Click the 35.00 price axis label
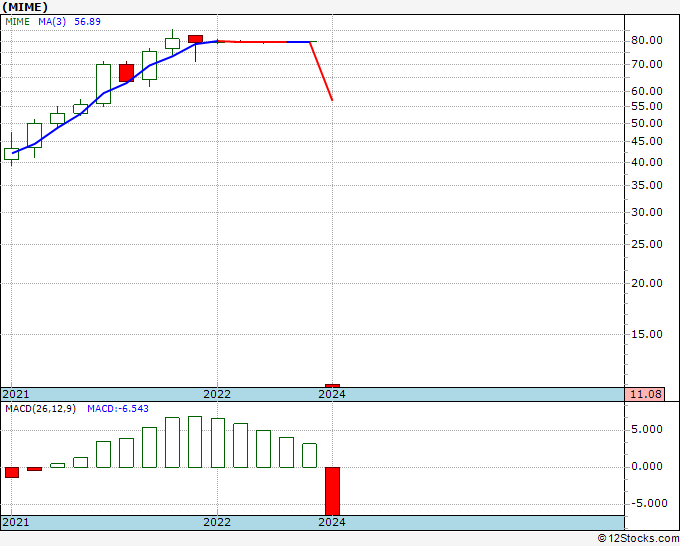The width and height of the screenshot is (680, 546). click(x=647, y=185)
